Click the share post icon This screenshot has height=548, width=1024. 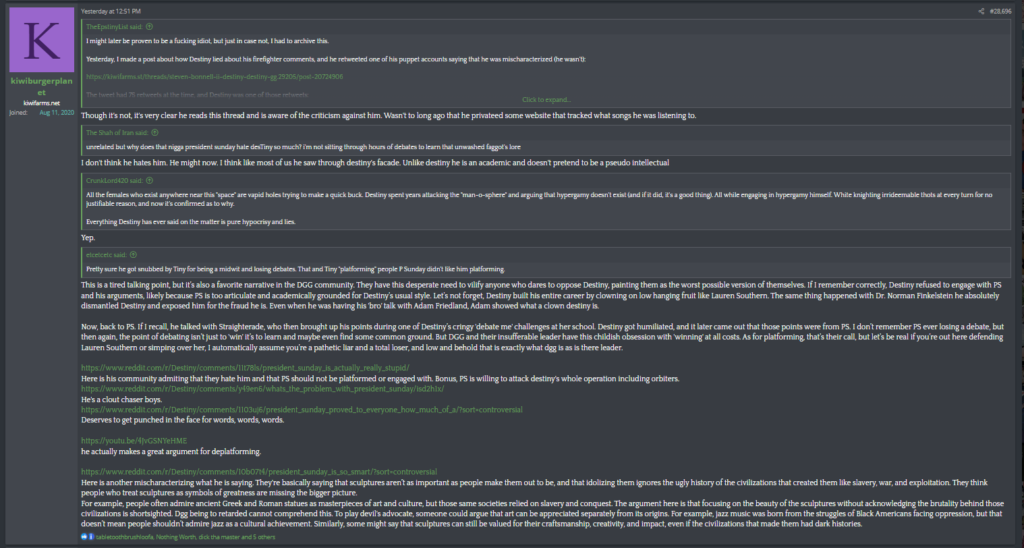coord(981,11)
